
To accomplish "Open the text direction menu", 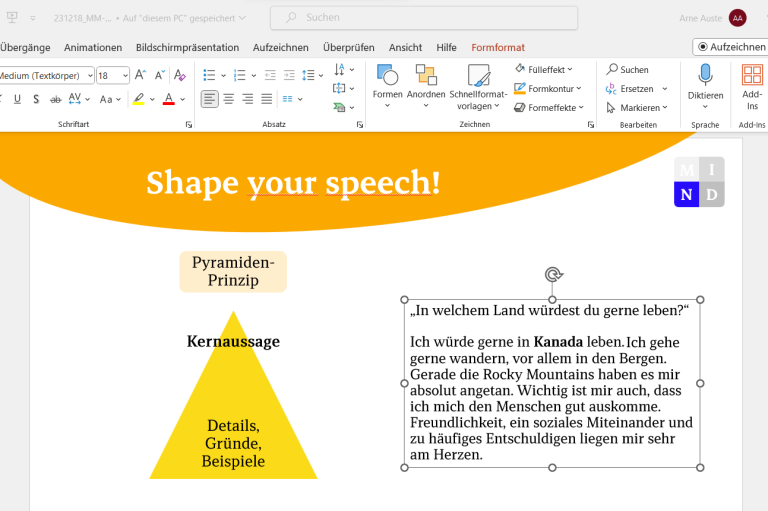I will click(x=344, y=70).
